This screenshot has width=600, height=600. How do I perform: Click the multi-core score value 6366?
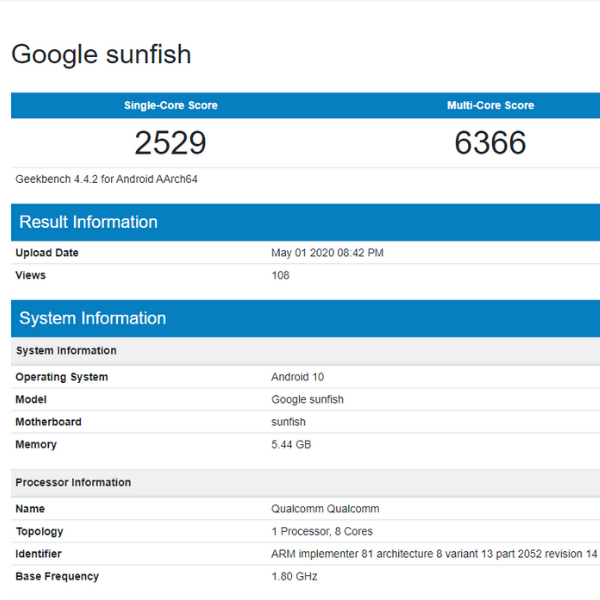coord(490,143)
